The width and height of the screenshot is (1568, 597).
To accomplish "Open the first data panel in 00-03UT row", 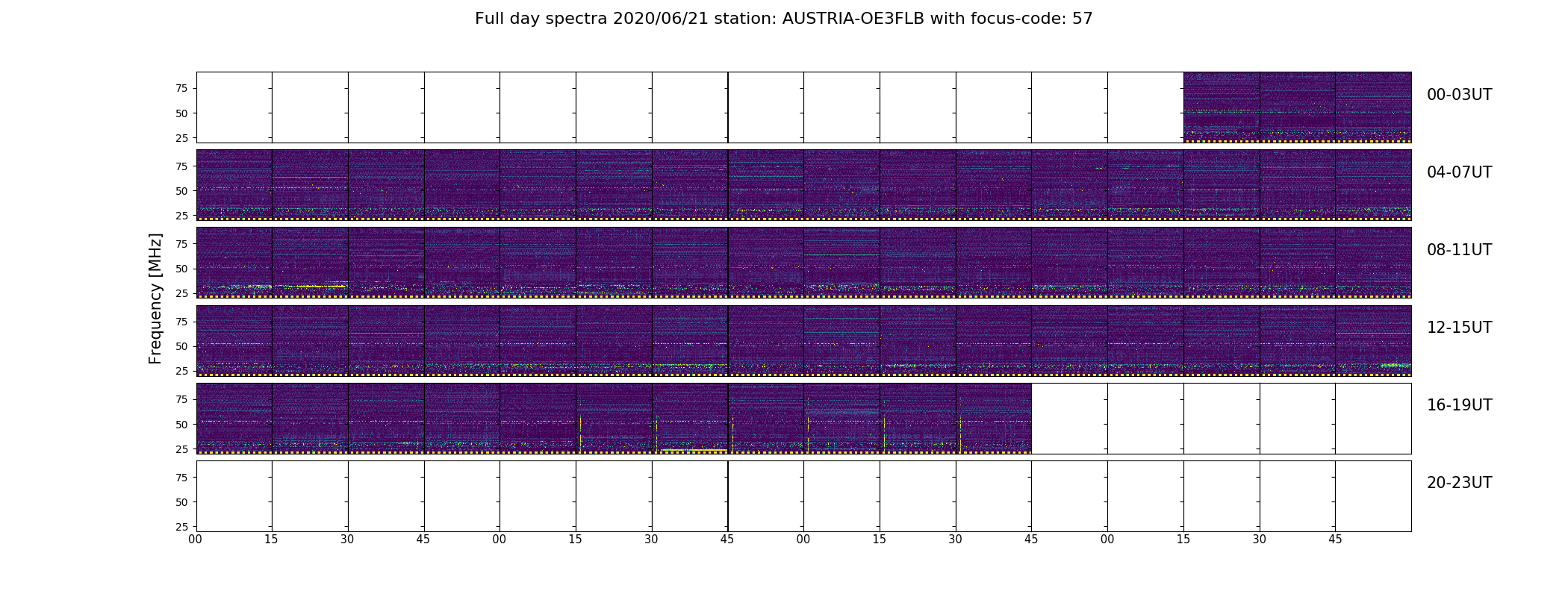I will pos(1221,107).
